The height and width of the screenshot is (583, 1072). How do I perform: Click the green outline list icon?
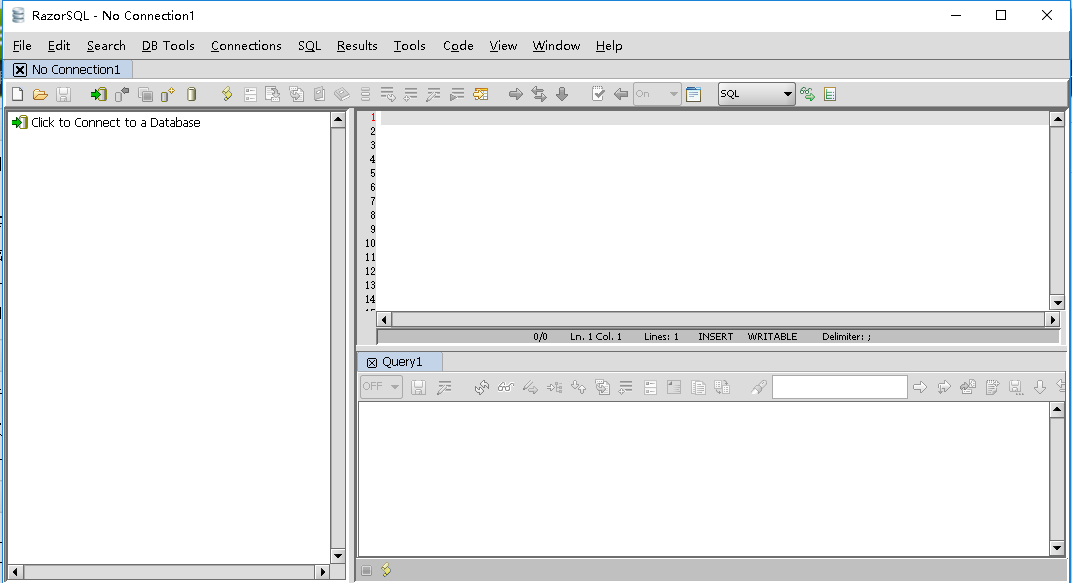click(830, 94)
